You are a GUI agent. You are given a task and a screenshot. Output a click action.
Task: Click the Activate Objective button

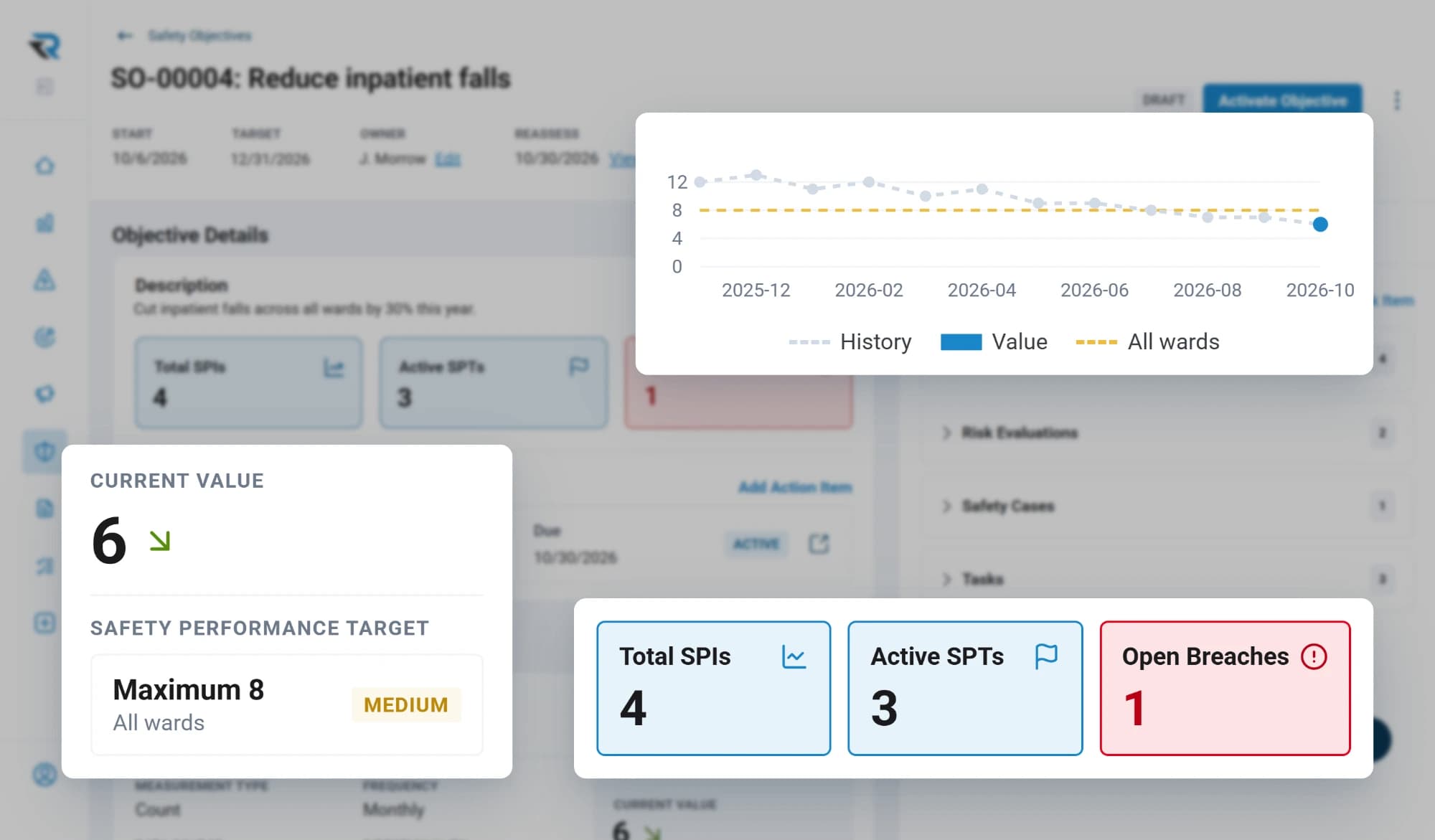1282,100
